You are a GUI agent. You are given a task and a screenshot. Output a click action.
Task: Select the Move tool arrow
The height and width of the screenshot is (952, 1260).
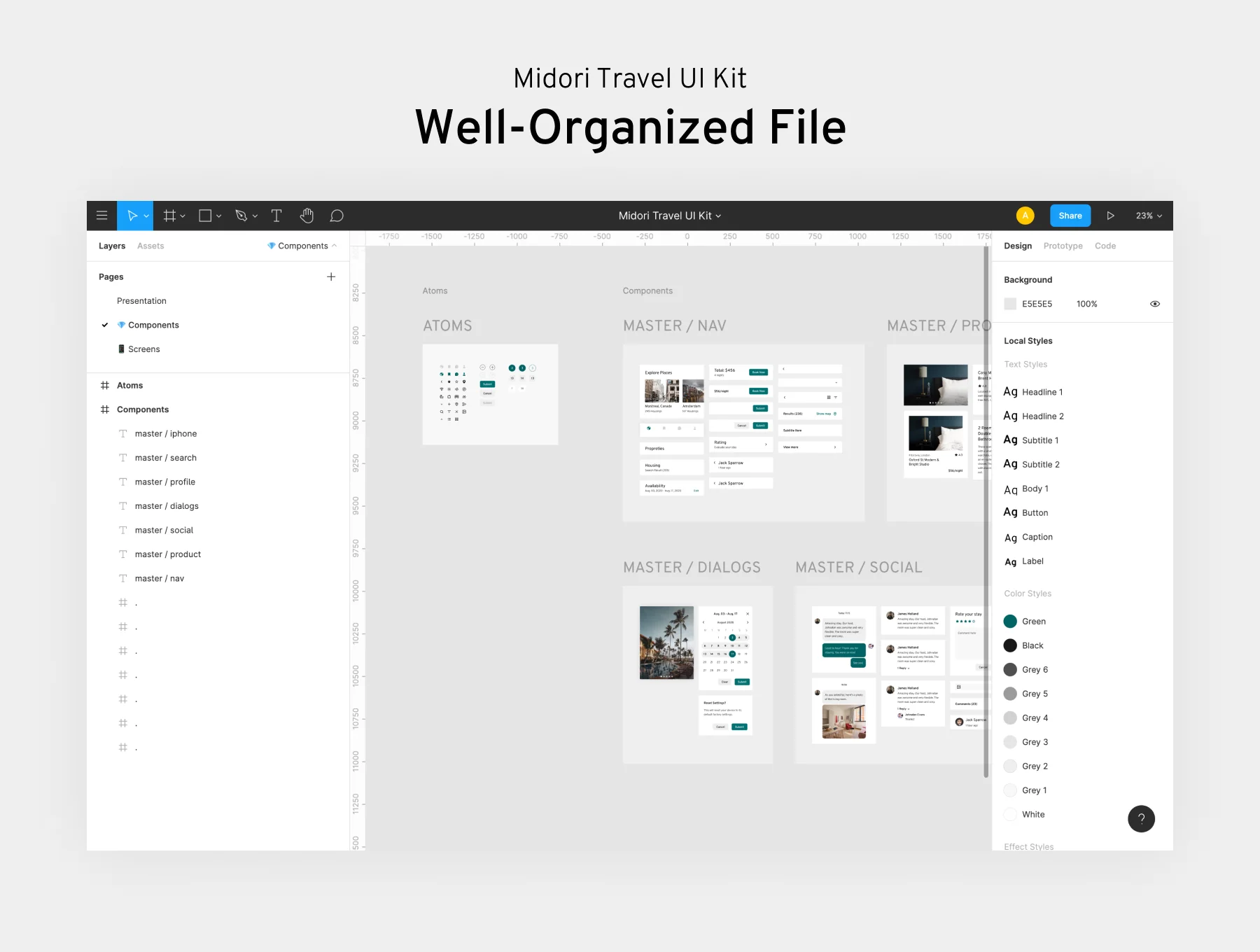point(132,216)
